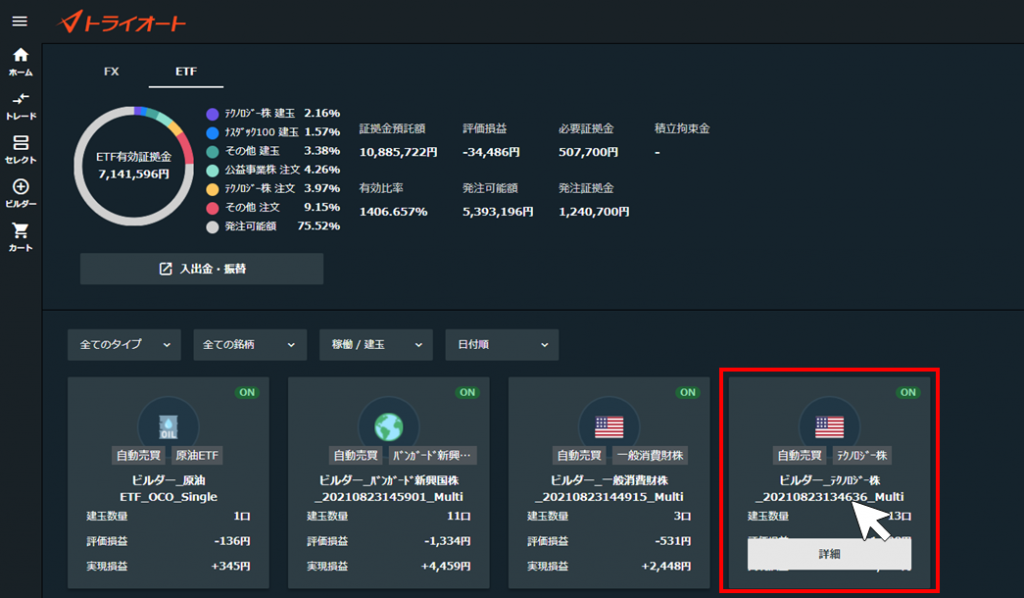Open トレード in the sidebar

pos(21,106)
